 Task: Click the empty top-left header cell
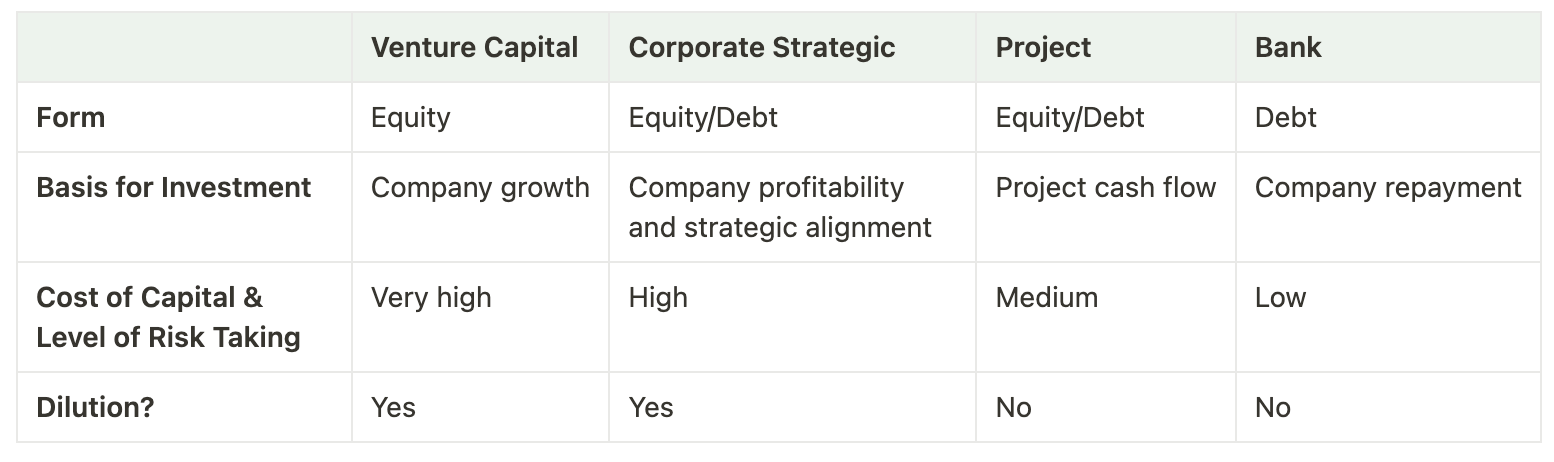[184, 47]
